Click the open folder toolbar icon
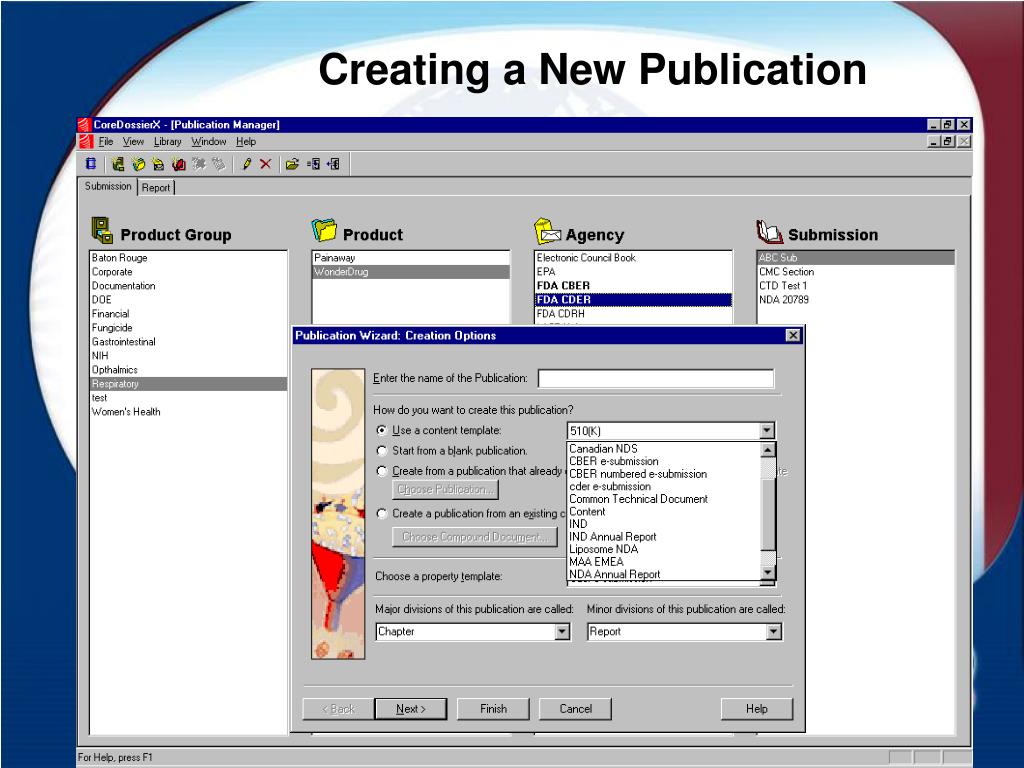Image resolution: width=1024 pixels, height=768 pixels. point(292,164)
